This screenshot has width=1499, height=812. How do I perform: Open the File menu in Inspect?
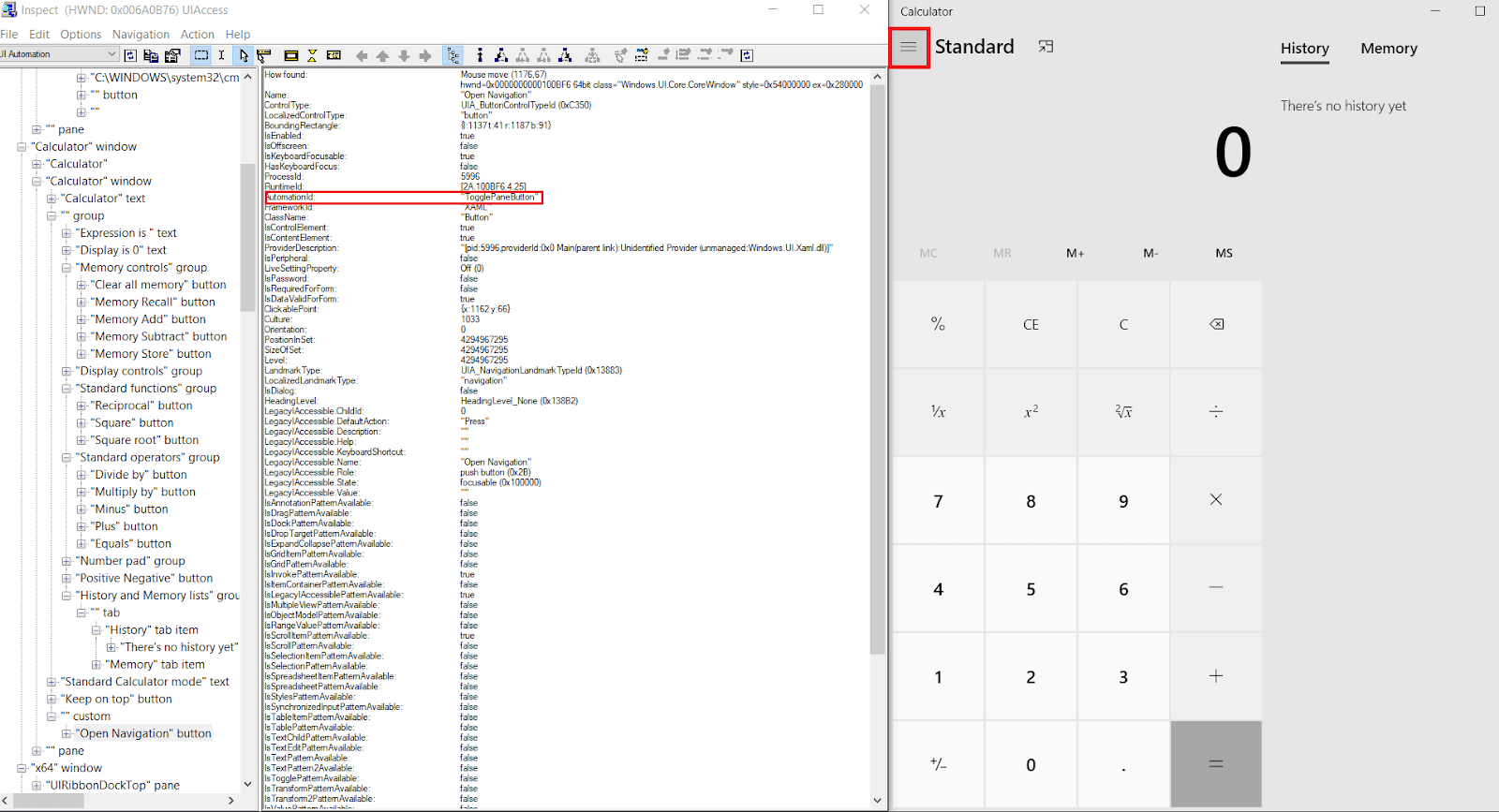tap(9, 34)
